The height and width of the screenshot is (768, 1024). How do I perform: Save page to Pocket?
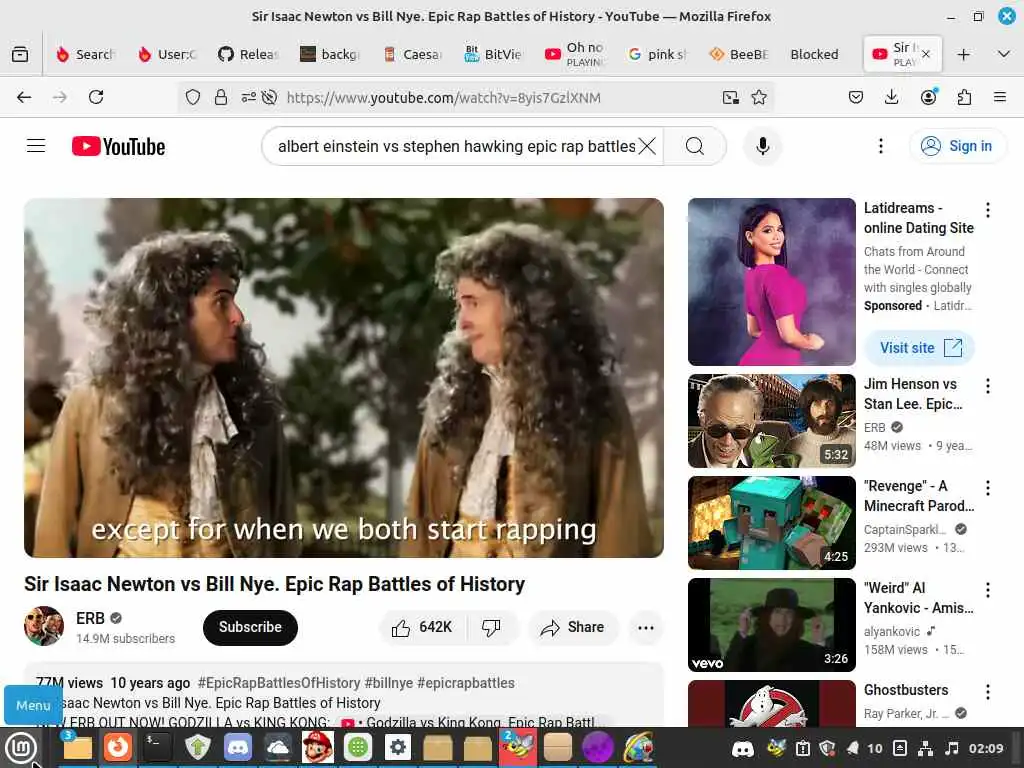click(x=856, y=97)
